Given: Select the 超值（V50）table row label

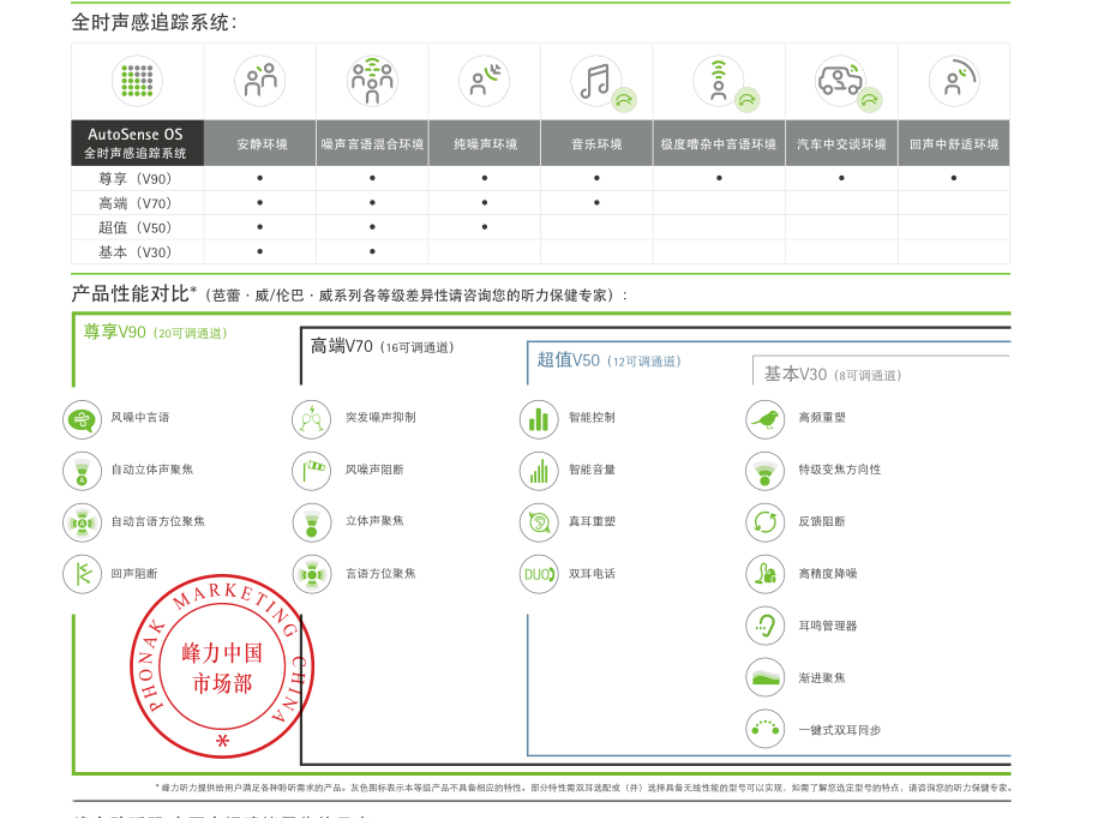Looking at the screenshot, I should point(135,228).
